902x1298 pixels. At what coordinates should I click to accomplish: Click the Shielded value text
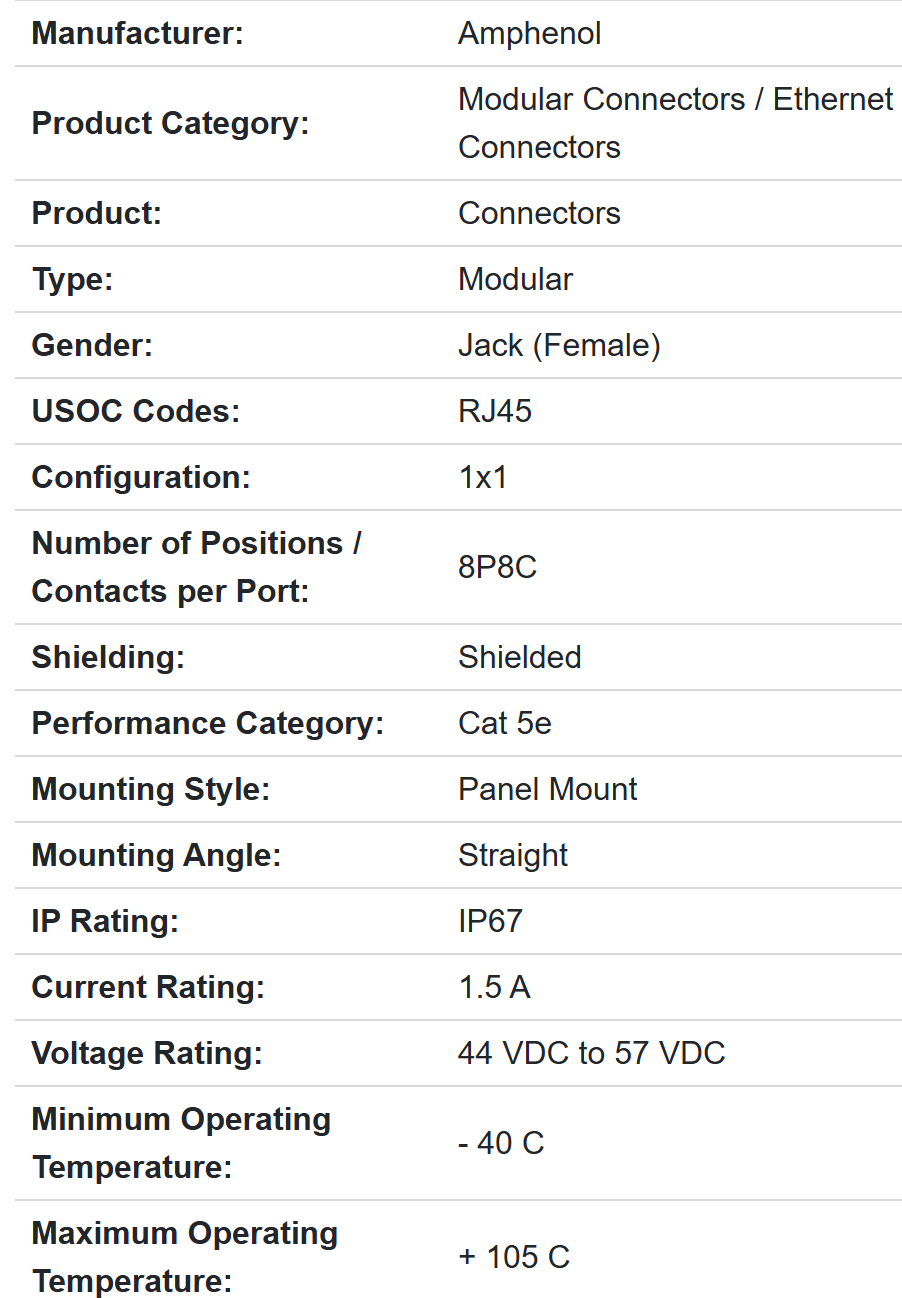coord(519,657)
